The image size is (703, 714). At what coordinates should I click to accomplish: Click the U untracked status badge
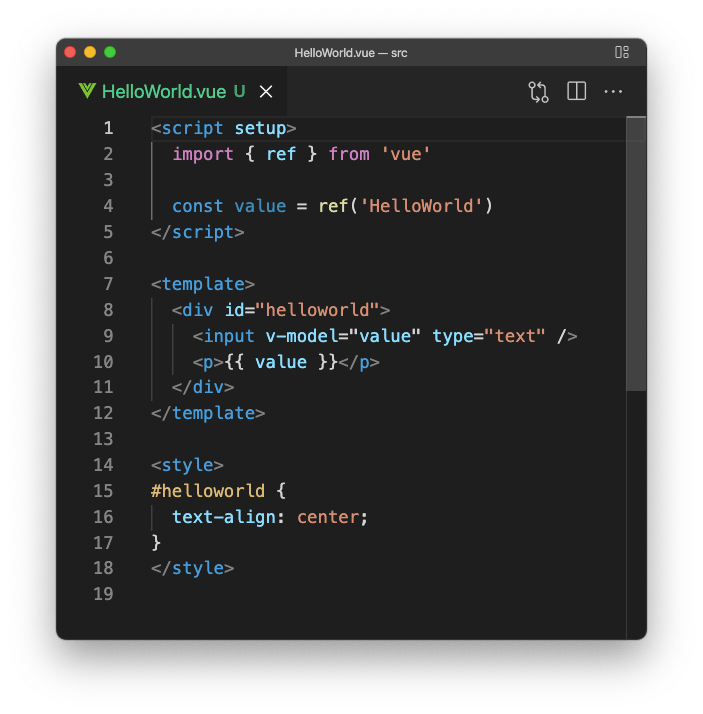(239, 92)
